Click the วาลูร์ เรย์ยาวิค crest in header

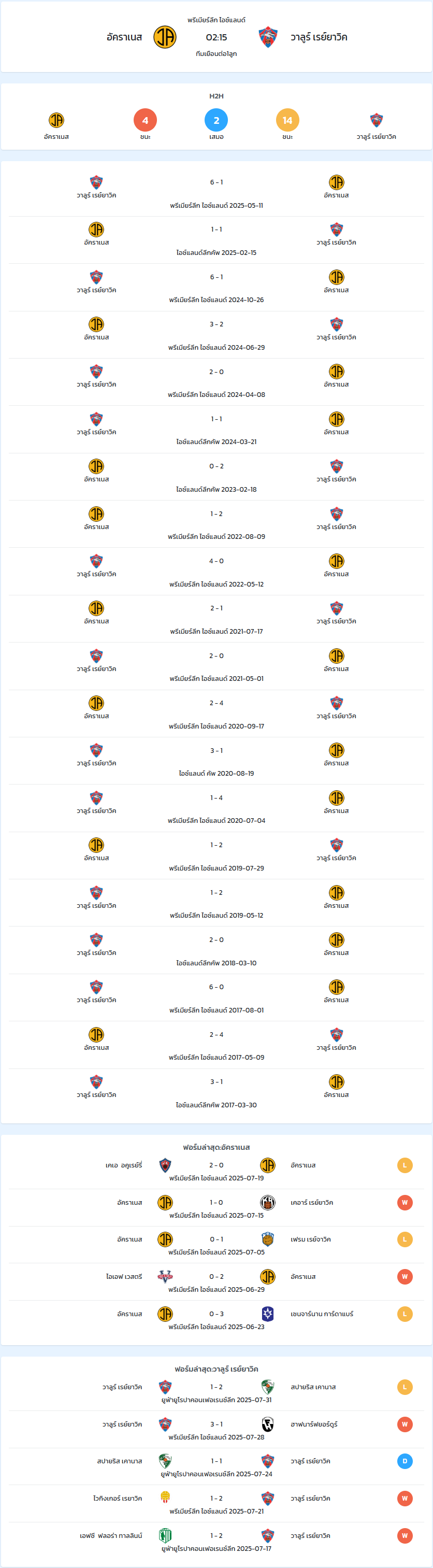pyautogui.click(x=268, y=37)
